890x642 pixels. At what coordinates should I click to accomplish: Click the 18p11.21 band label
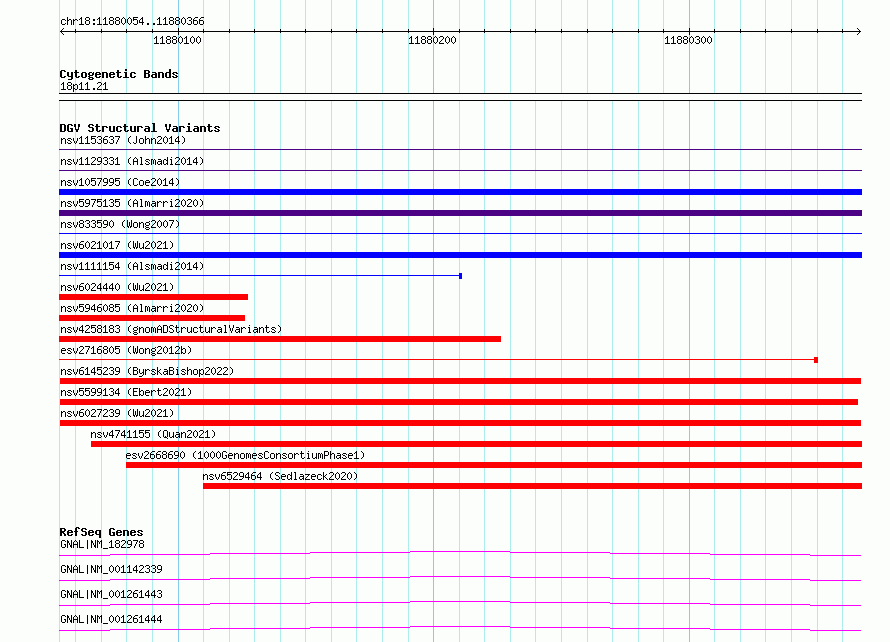(x=84, y=86)
